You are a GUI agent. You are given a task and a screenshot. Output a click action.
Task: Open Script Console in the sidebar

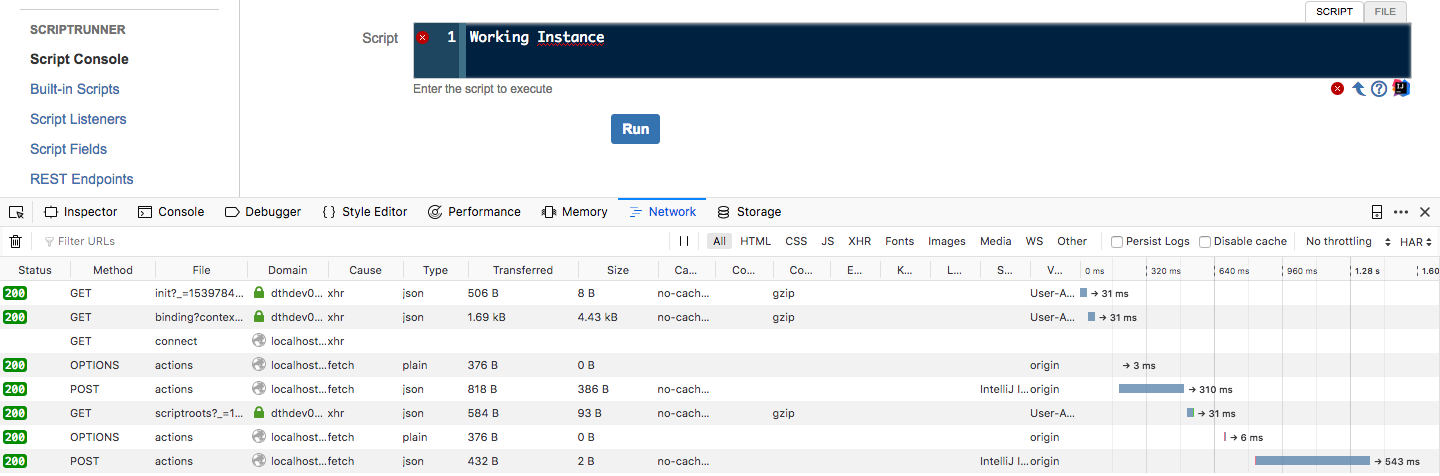79,59
